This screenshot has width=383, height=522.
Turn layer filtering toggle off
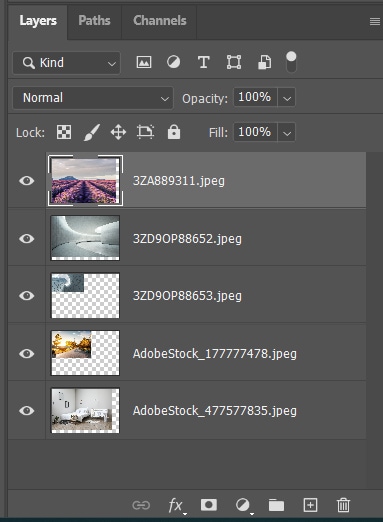(x=291, y=62)
